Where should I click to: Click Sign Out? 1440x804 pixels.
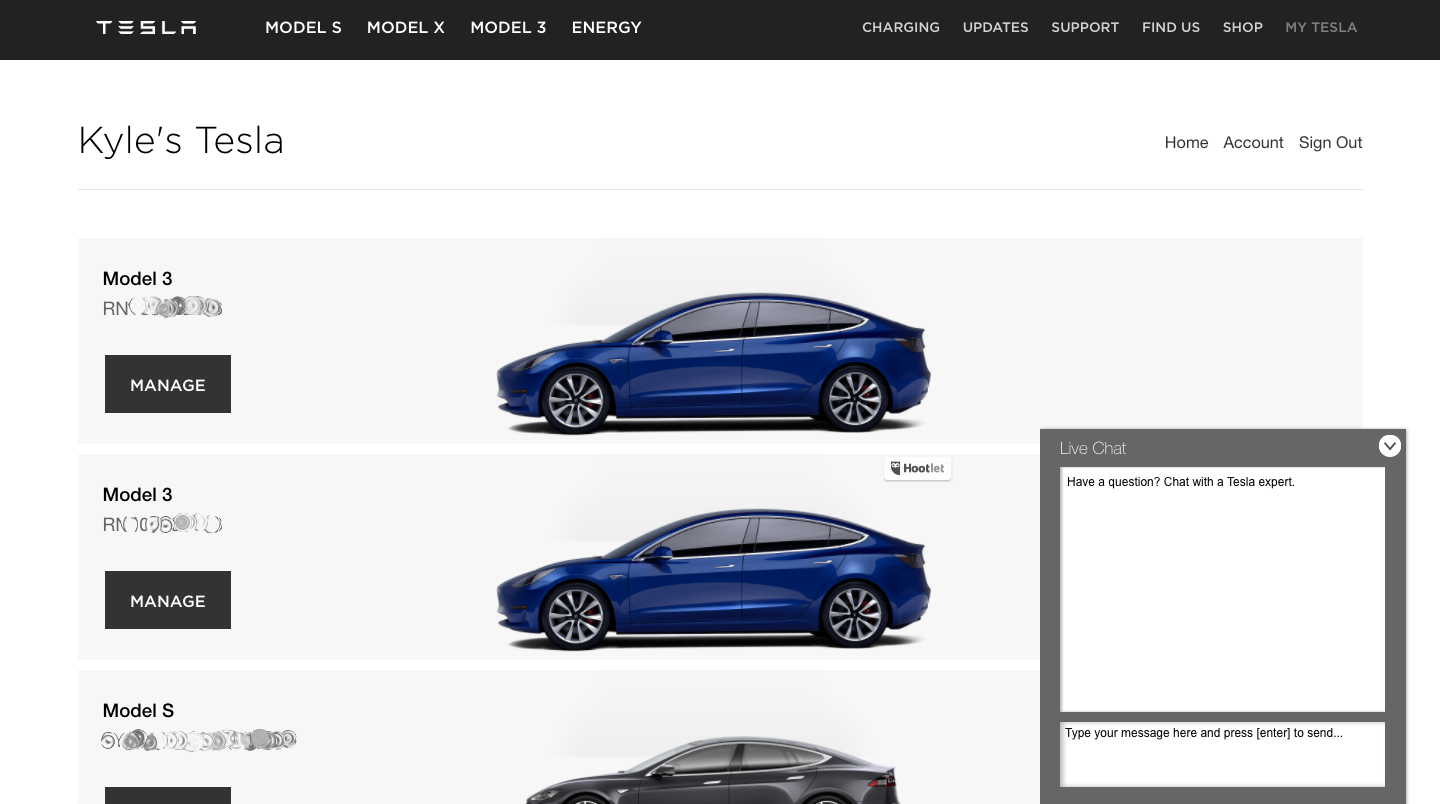(1330, 142)
